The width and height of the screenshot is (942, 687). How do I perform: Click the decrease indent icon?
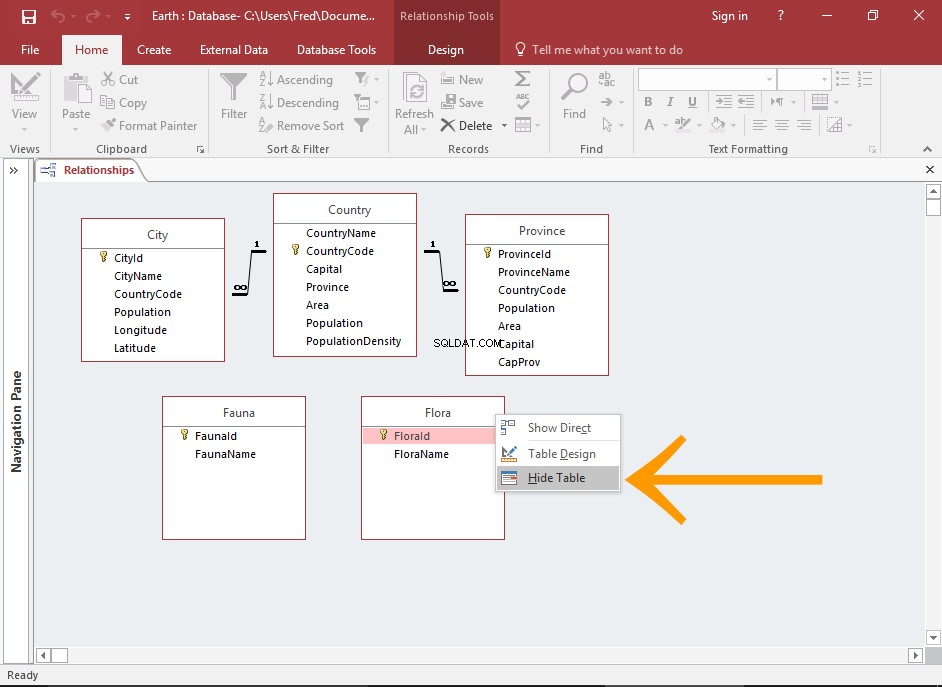746,101
